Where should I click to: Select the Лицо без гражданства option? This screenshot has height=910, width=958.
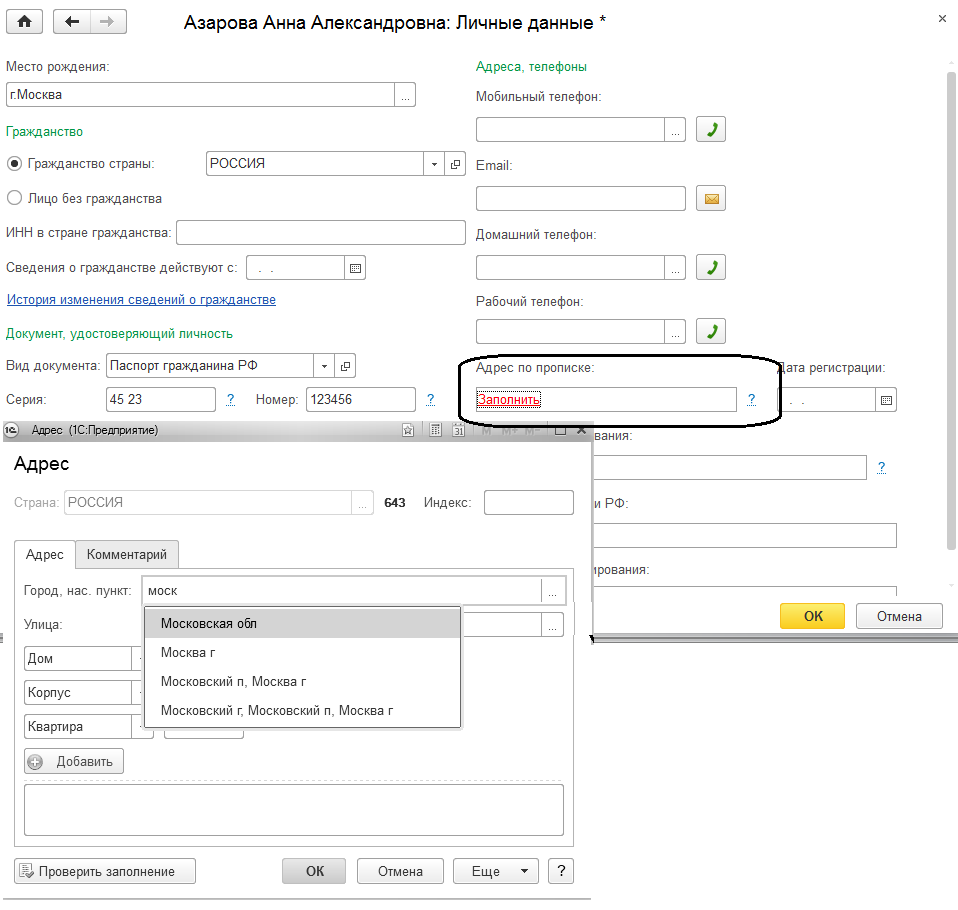pyautogui.click(x=15, y=198)
